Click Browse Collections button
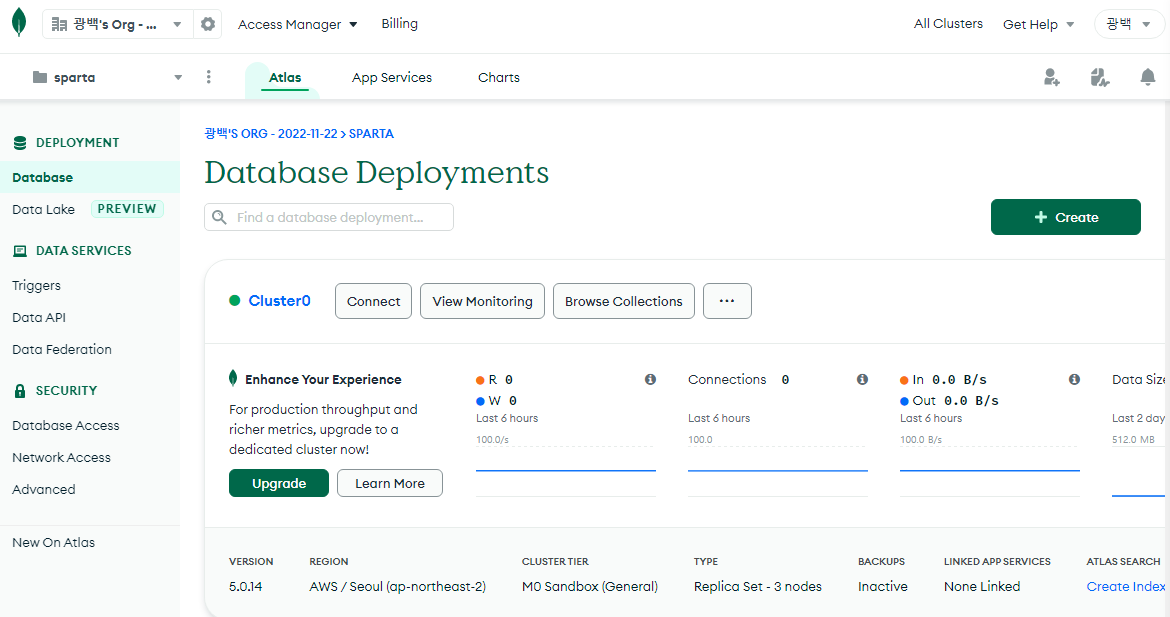 point(624,301)
